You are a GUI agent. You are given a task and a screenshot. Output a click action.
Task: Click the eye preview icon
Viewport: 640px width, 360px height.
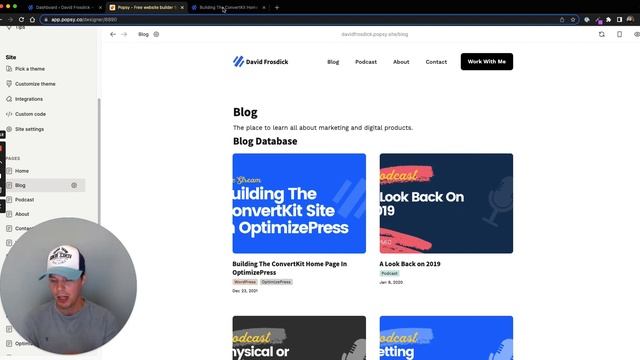click(x=636, y=34)
